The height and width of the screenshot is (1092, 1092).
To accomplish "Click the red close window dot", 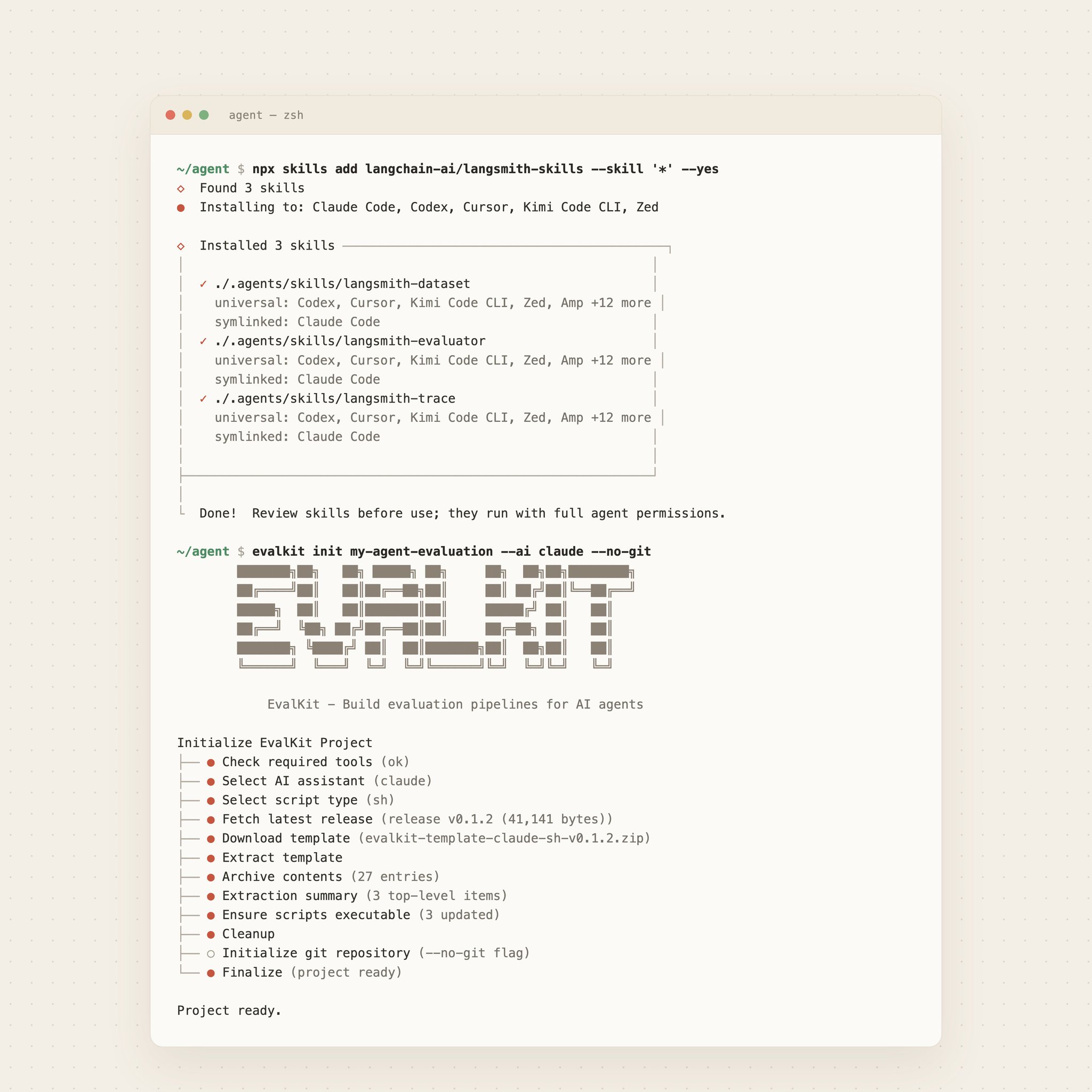I will point(170,115).
